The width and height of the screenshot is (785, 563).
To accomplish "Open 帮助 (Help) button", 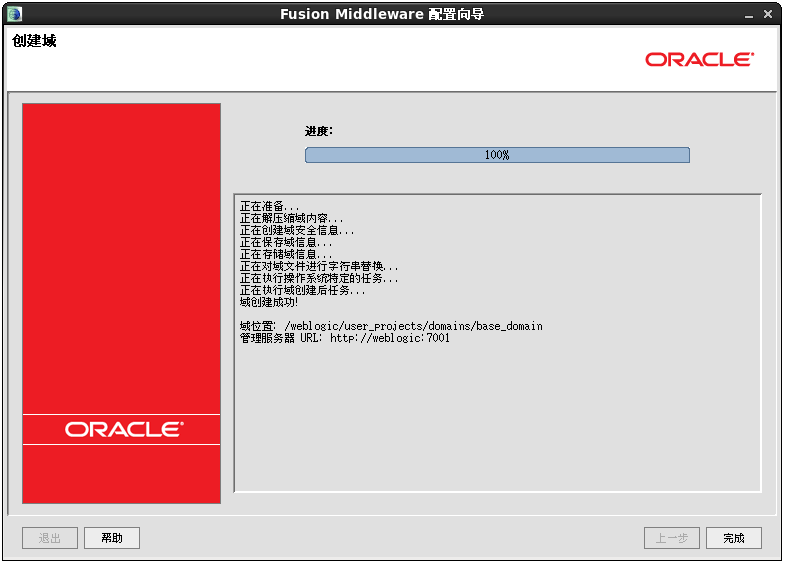I will [x=112, y=538].
